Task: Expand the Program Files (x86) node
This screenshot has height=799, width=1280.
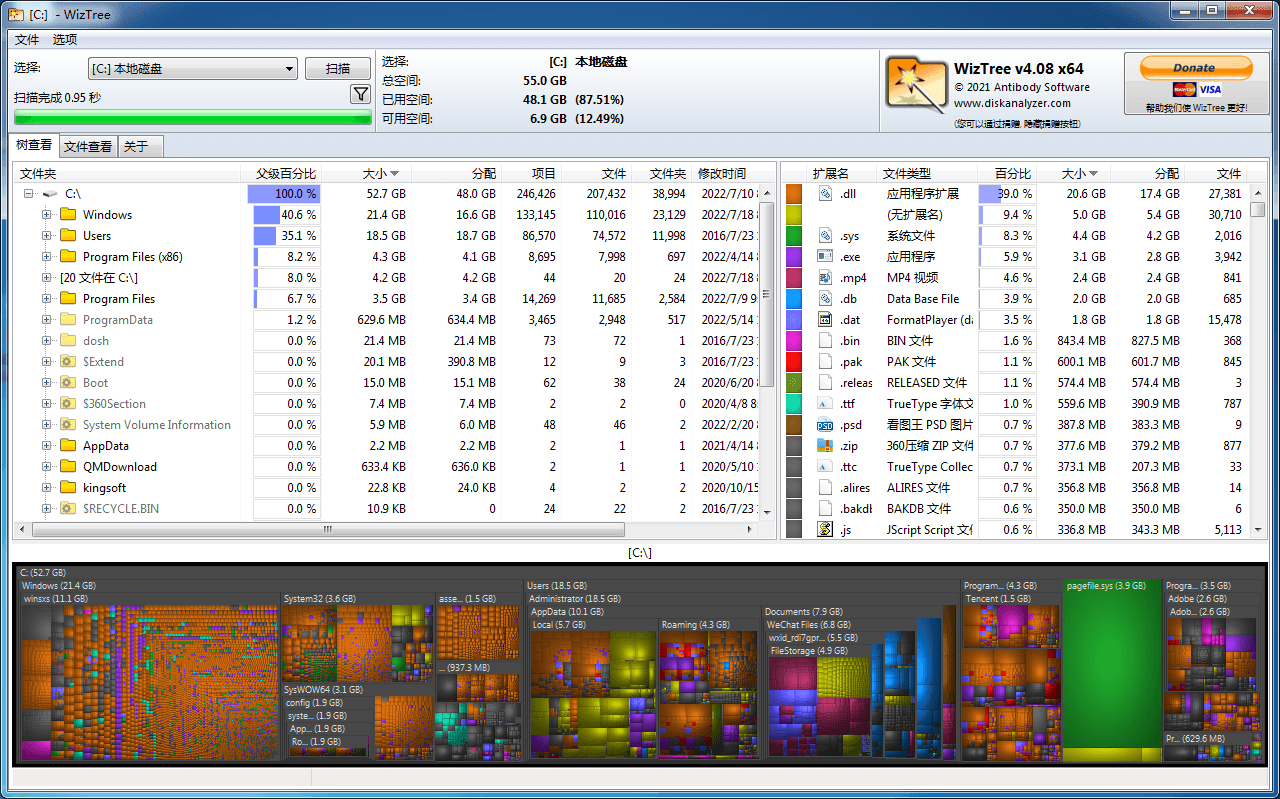Action: click(x=46, y=257)
